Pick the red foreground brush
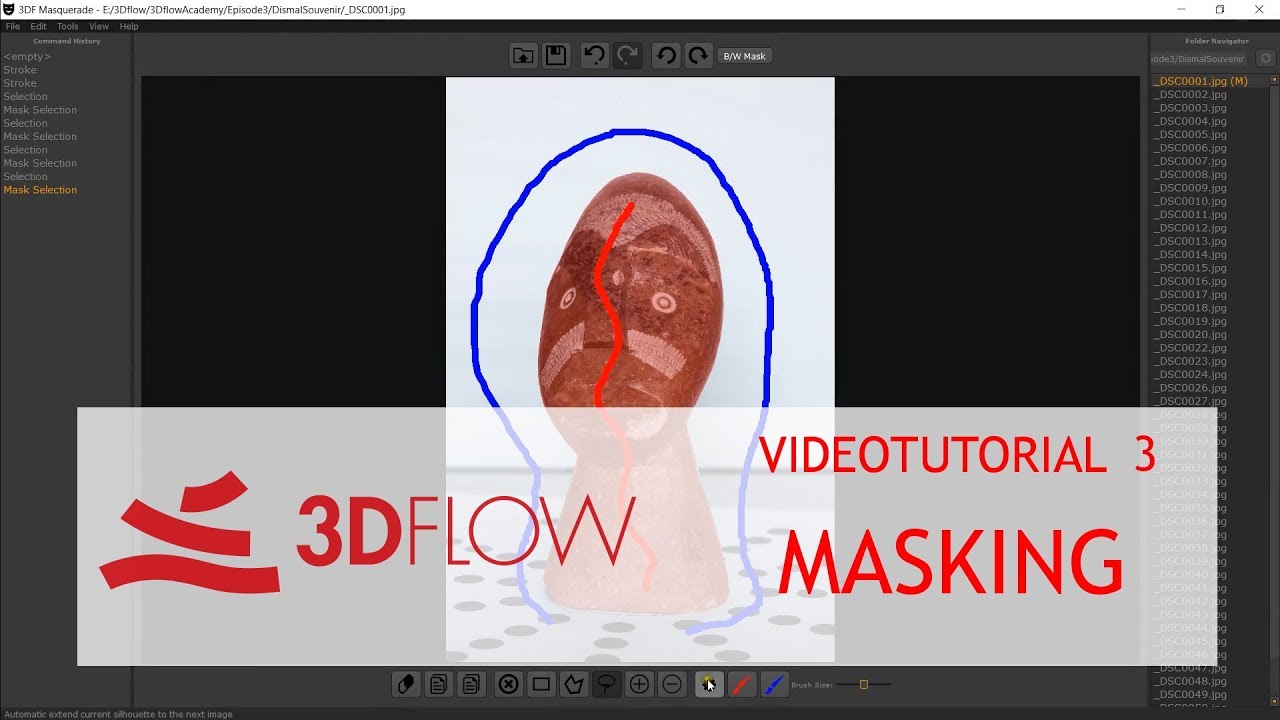Screen dimensions: 1280x720 (741, 684)
